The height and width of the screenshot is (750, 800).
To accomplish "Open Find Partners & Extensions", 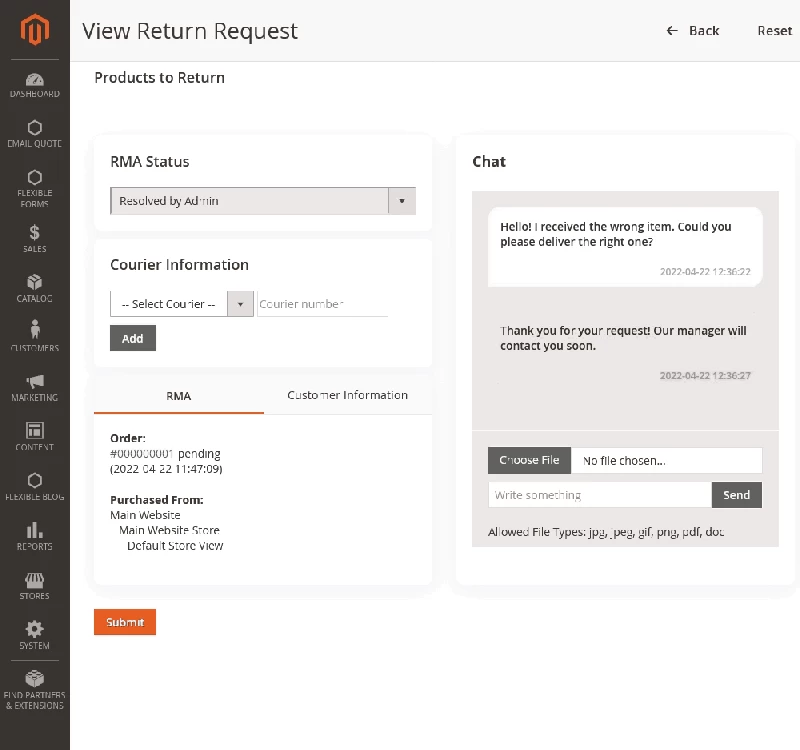I will (x=35, y=690).
